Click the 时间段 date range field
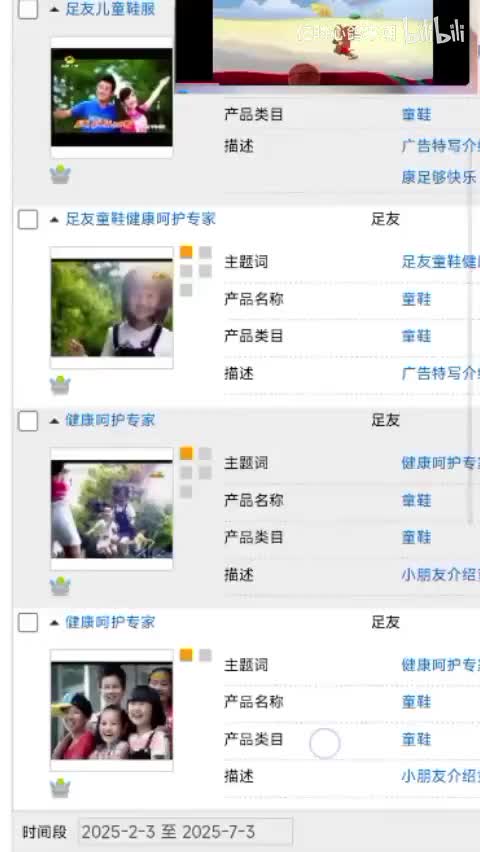Screen dimensions: 480x852 tap(185, 831)
